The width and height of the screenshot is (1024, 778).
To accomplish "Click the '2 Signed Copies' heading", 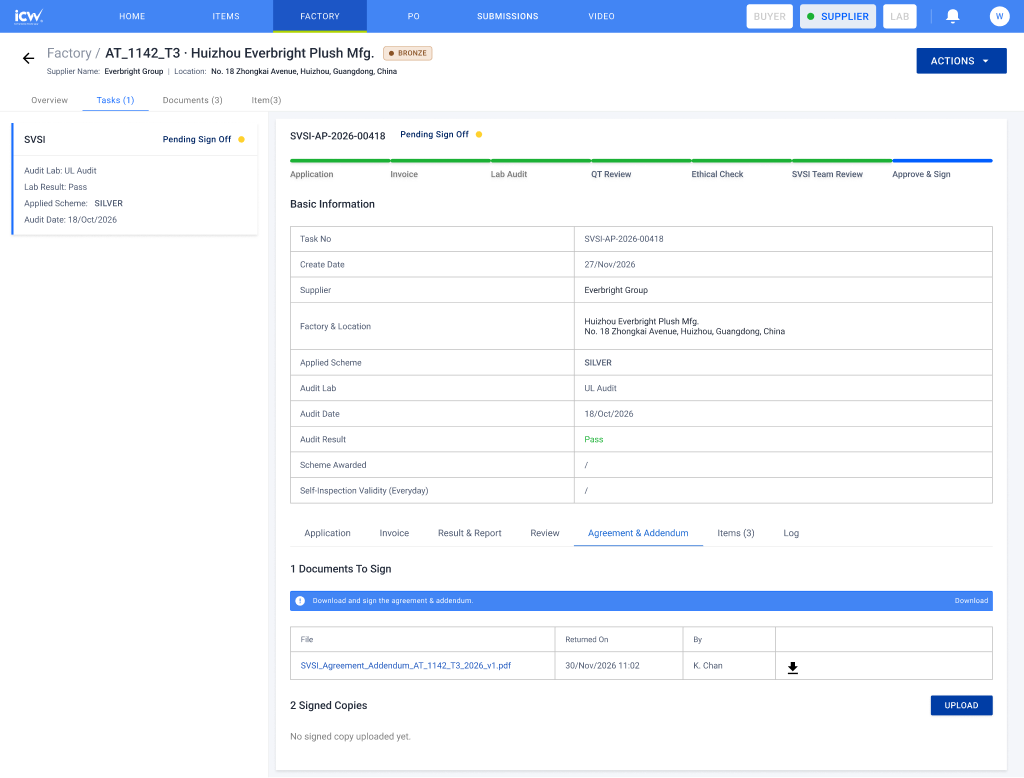I will click(x=328, y=705).
